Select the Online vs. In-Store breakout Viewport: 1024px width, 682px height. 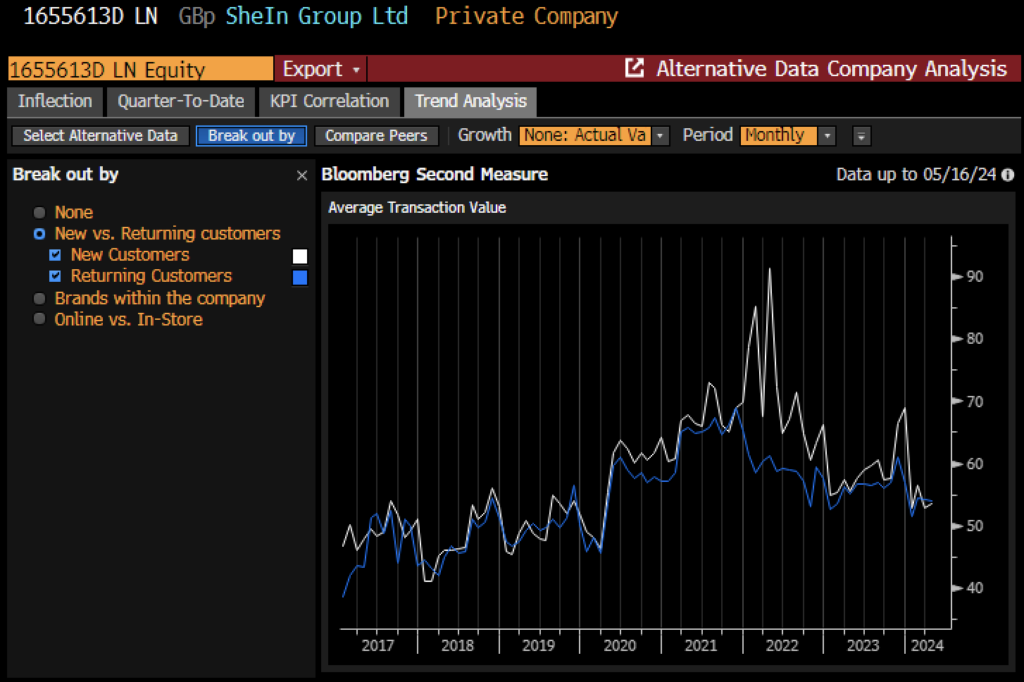(39, 319)
